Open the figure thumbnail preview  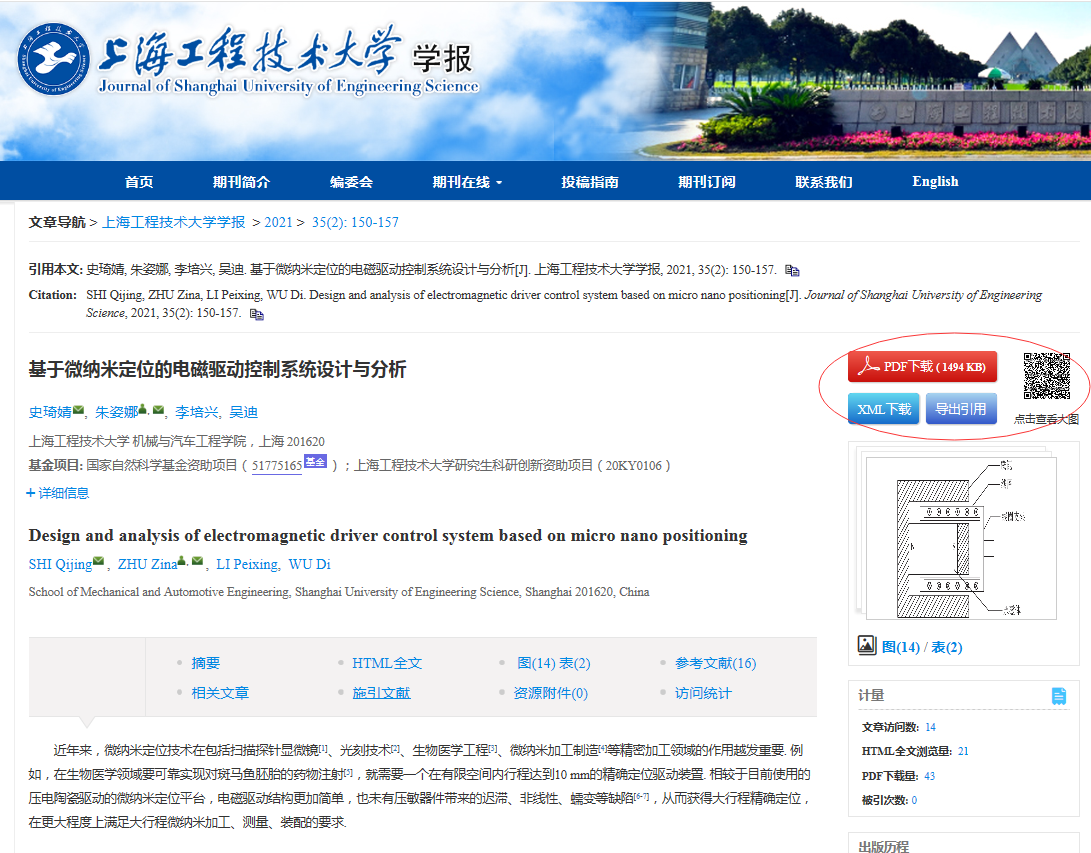click(x=955, y=535)
